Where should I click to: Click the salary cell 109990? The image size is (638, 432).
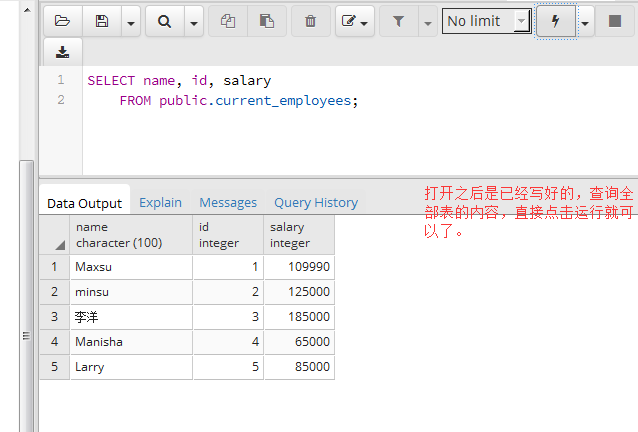299,267
